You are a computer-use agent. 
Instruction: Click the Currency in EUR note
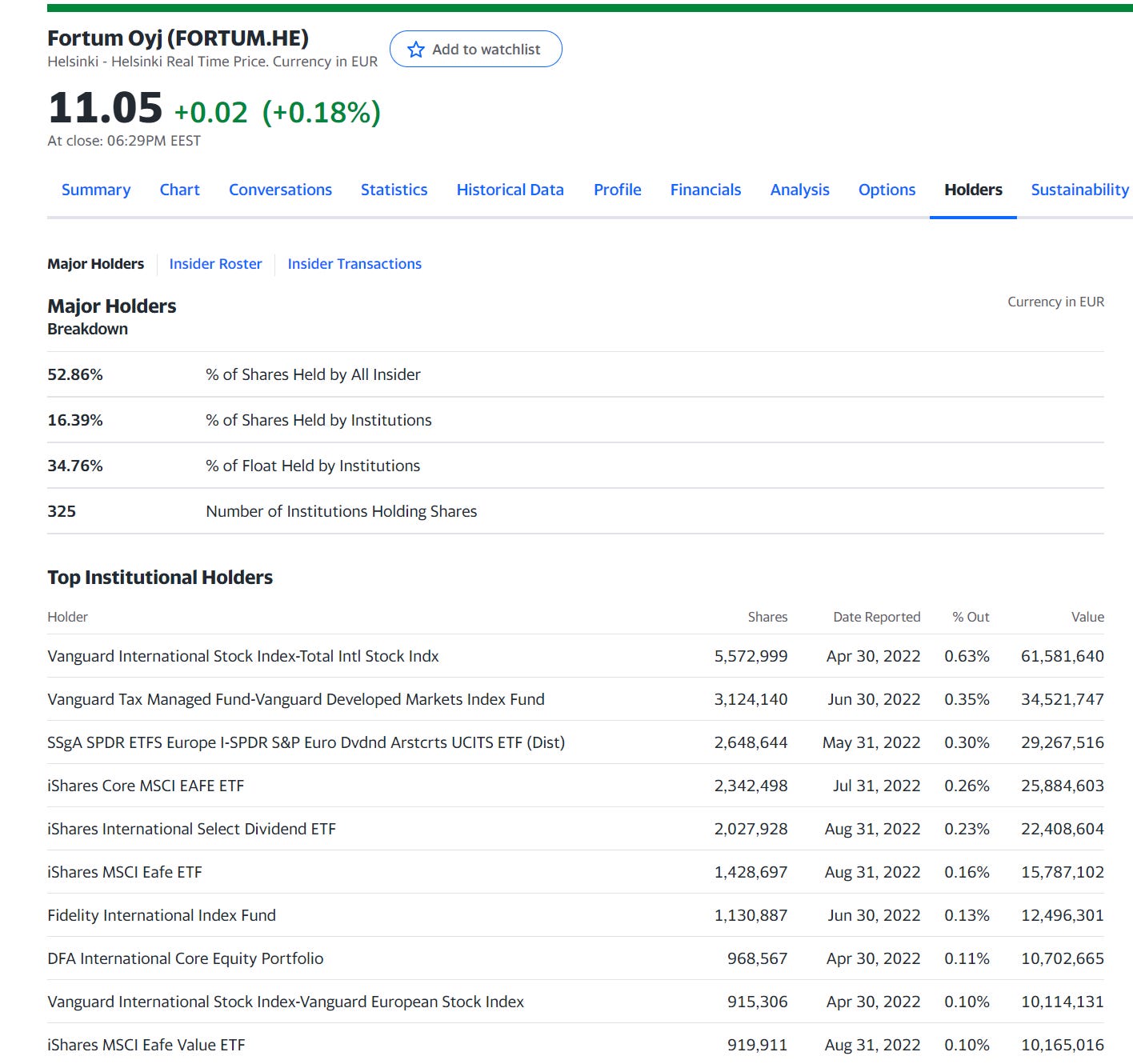click(x=1055, y=302)
